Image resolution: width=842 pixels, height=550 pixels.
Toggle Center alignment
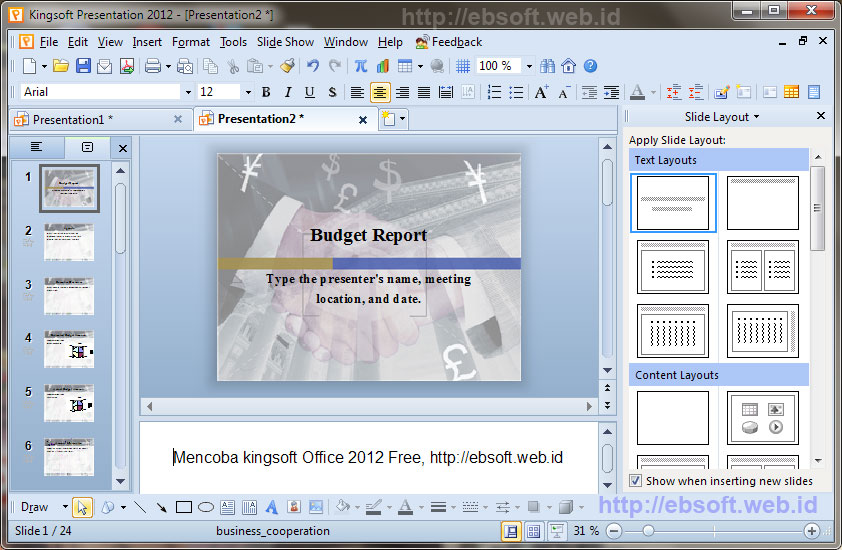point(380,92)
